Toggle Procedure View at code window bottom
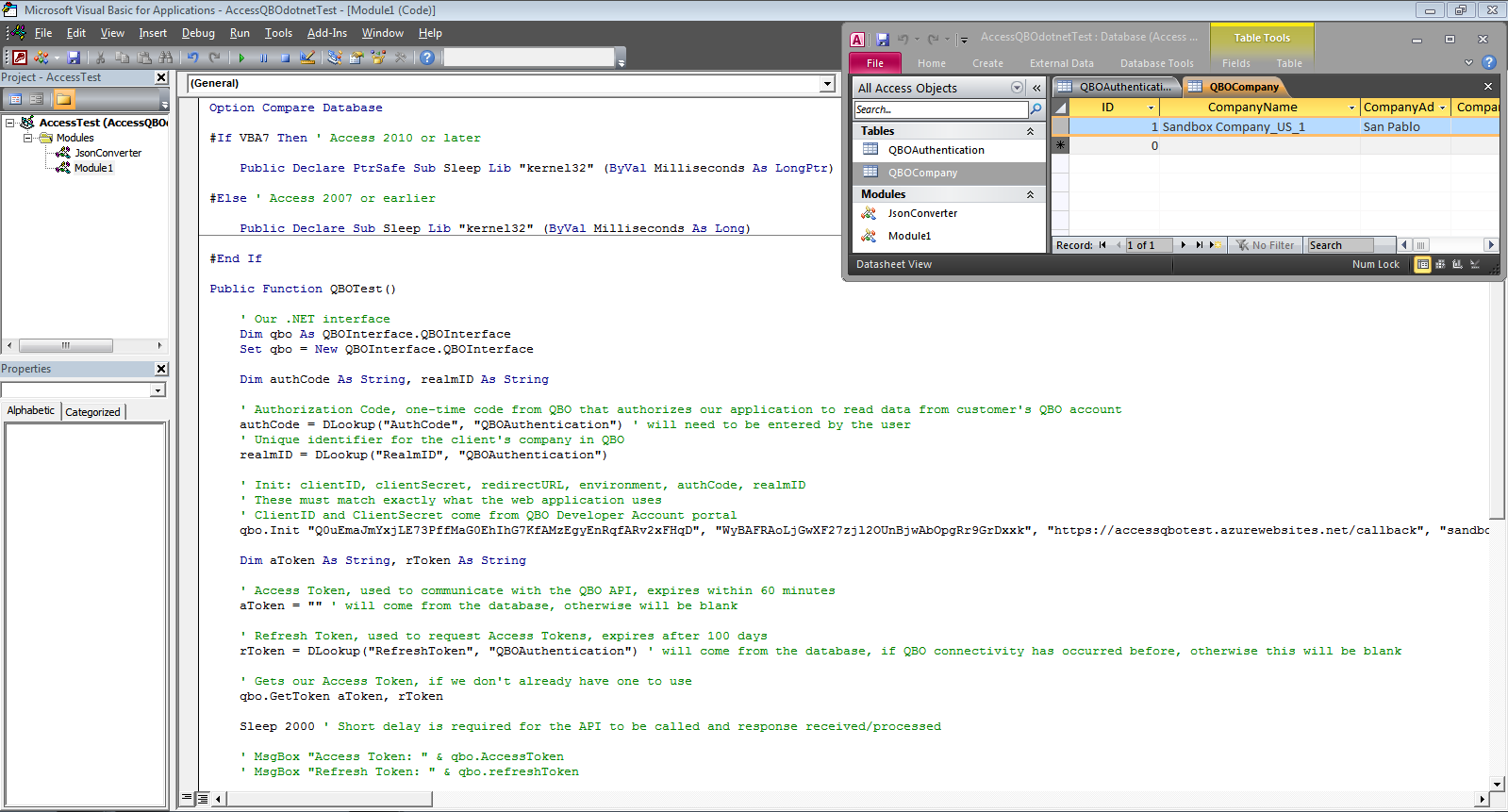This screenshot has height=812, width=1508. (x=187, y=798)
